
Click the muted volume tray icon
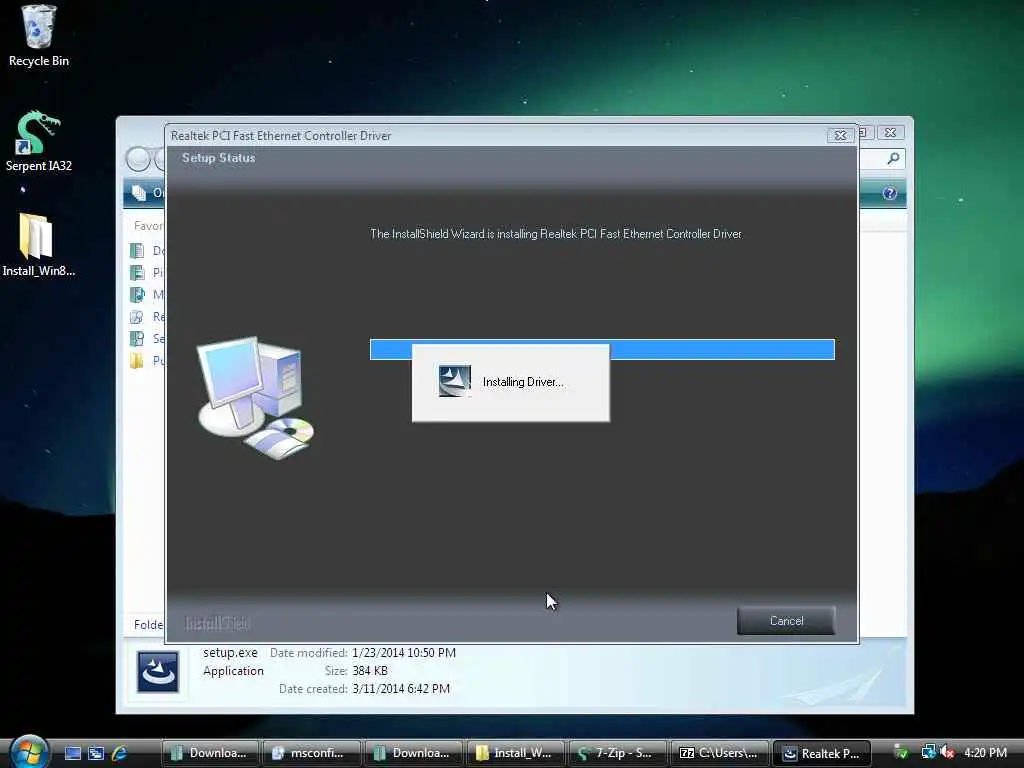click(947, 752)
